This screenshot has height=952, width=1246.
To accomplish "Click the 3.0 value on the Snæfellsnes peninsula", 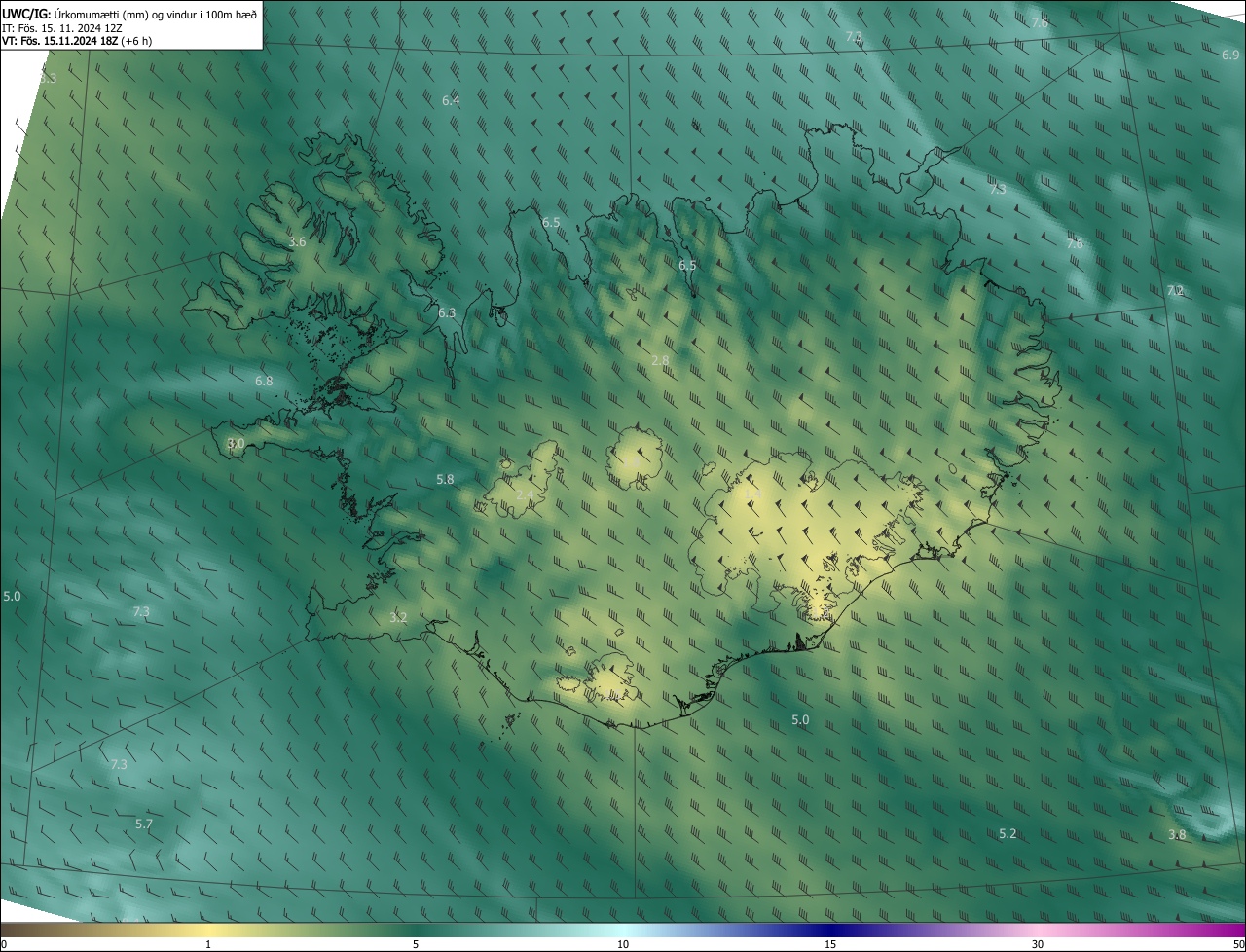I will 236,444.
